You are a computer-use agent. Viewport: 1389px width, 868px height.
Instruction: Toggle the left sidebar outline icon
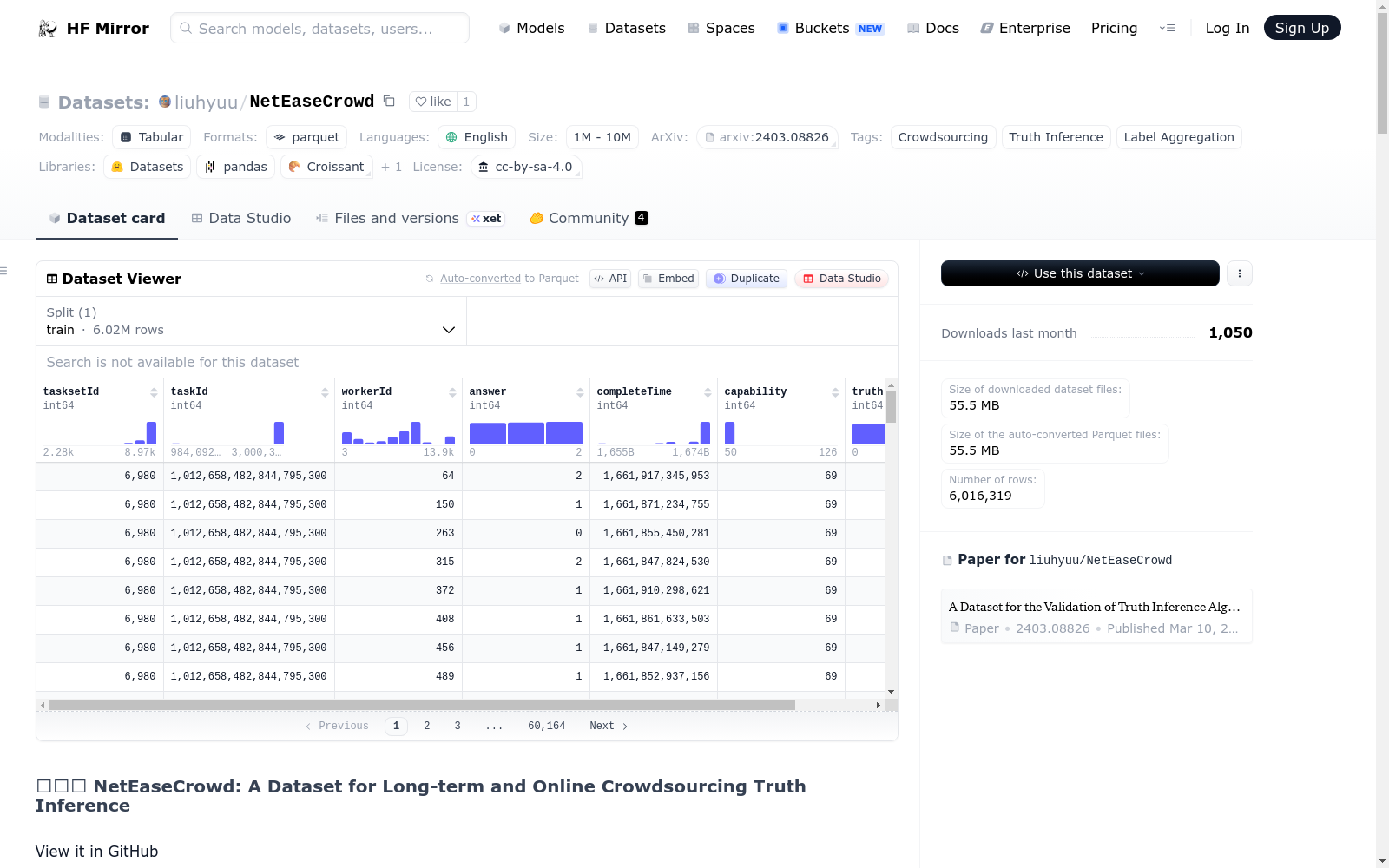3,271
